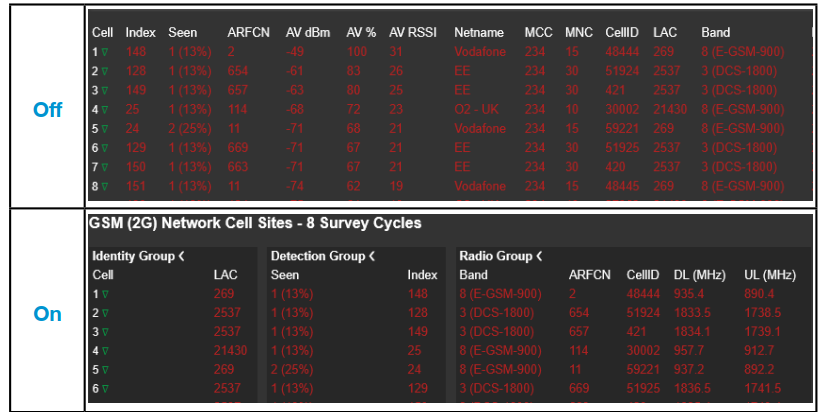This screenshot has height=412, width=822.
Task: Select DL frequency 1833.5
Action: tap(692, 313)
